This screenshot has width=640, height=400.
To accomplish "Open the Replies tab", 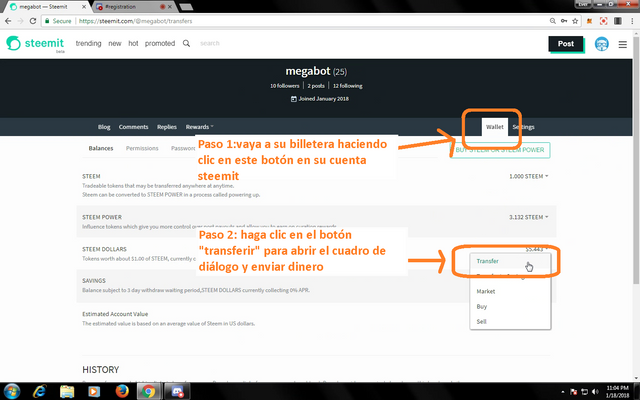I will 167,127.
